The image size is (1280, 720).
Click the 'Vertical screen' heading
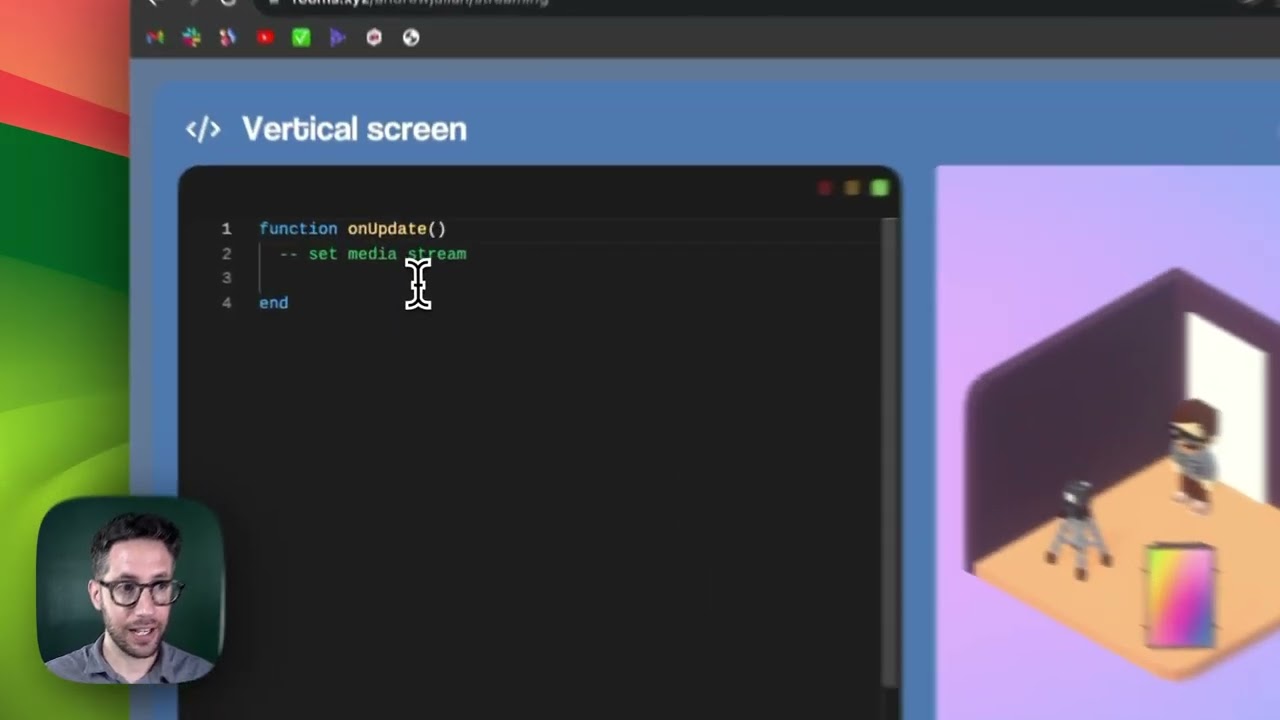click(354, 129)
